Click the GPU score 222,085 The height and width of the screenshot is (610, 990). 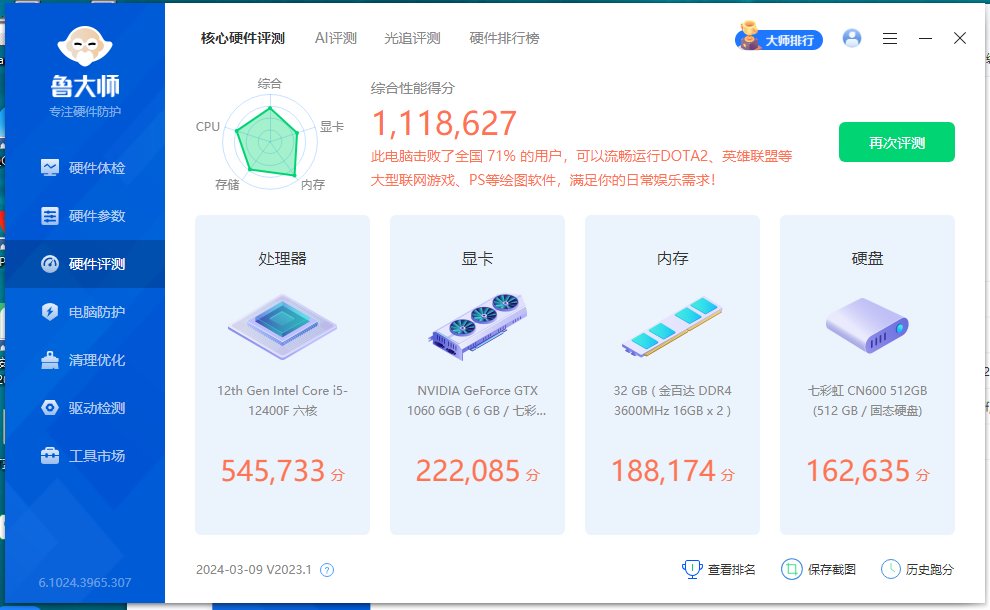(468, 471)
